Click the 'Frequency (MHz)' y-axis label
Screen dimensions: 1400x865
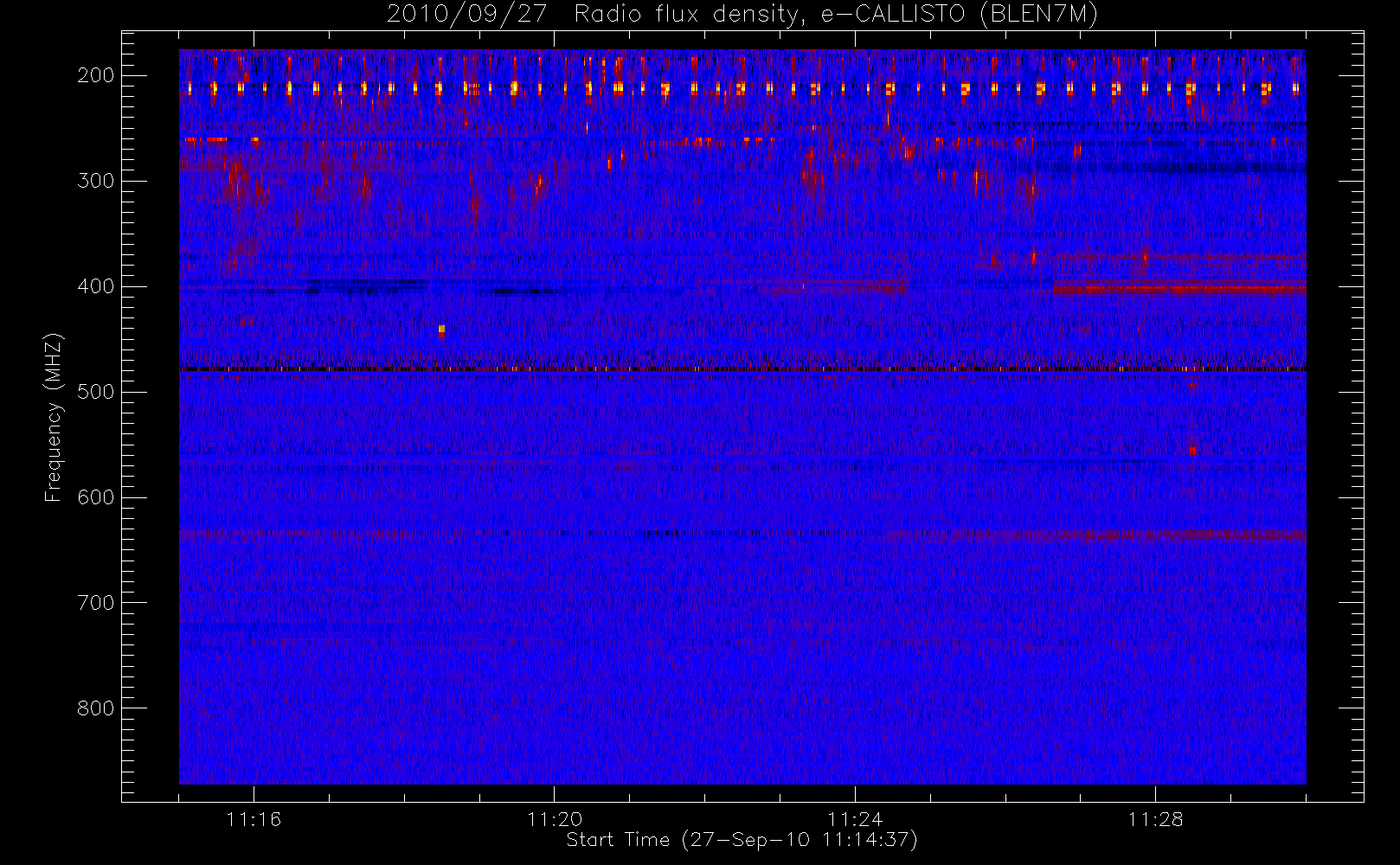53,417
